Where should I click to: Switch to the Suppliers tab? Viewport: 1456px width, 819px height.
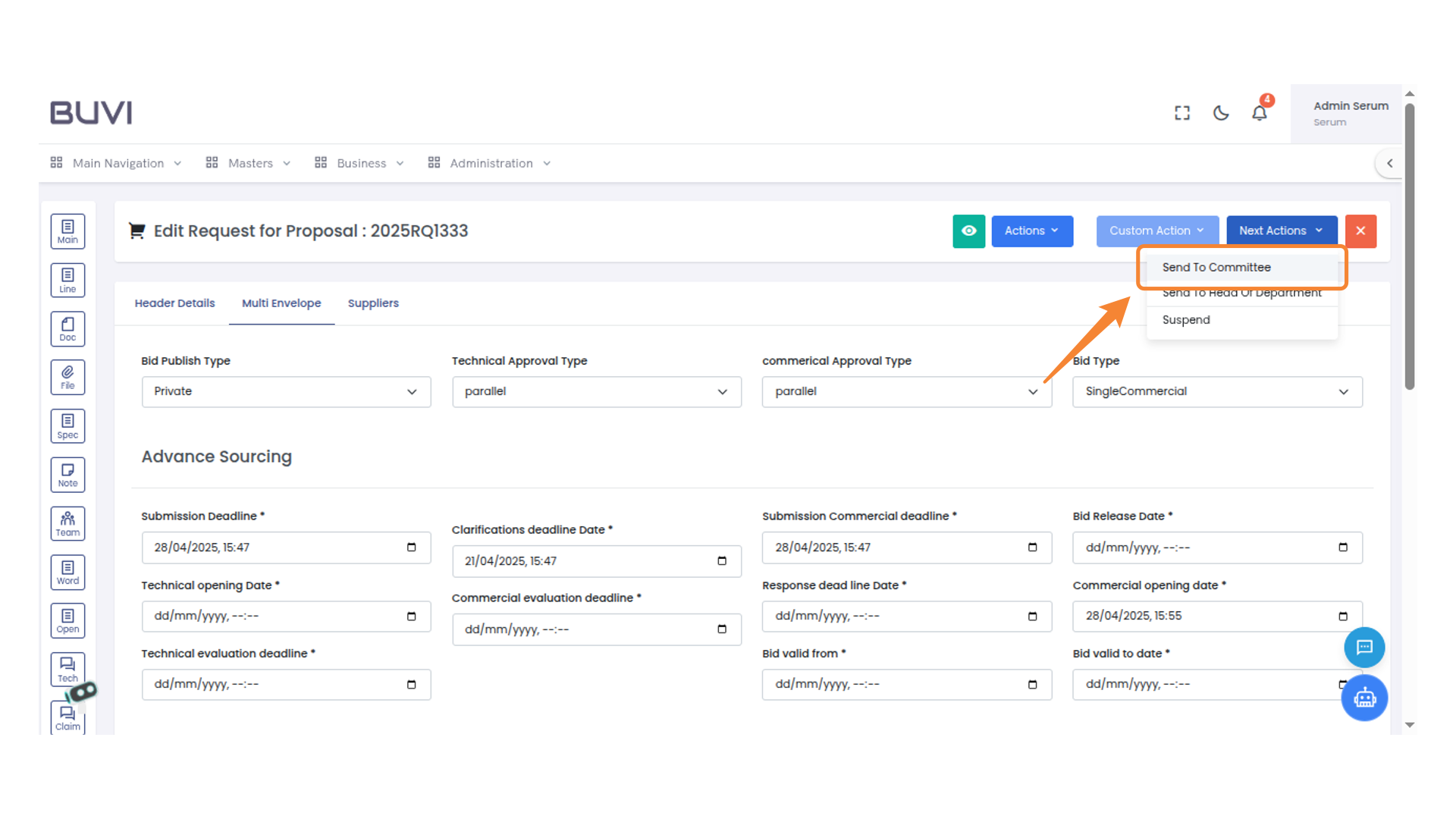click(x=373, y=303)
